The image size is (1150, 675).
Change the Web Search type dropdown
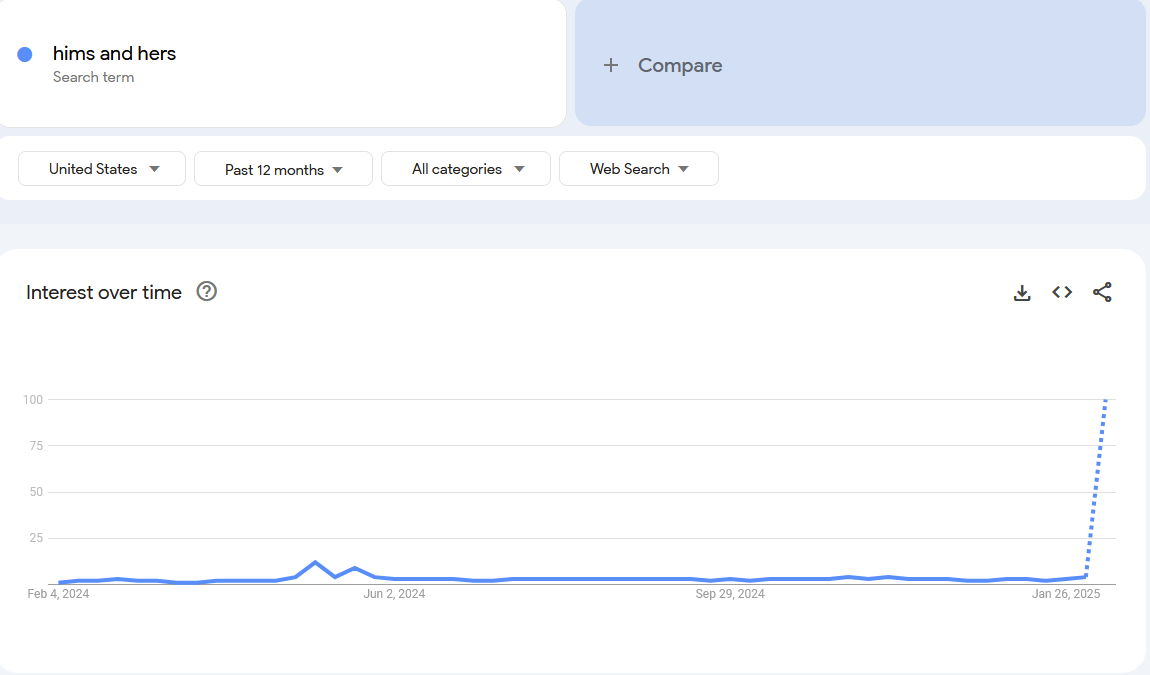pos(638,169)
